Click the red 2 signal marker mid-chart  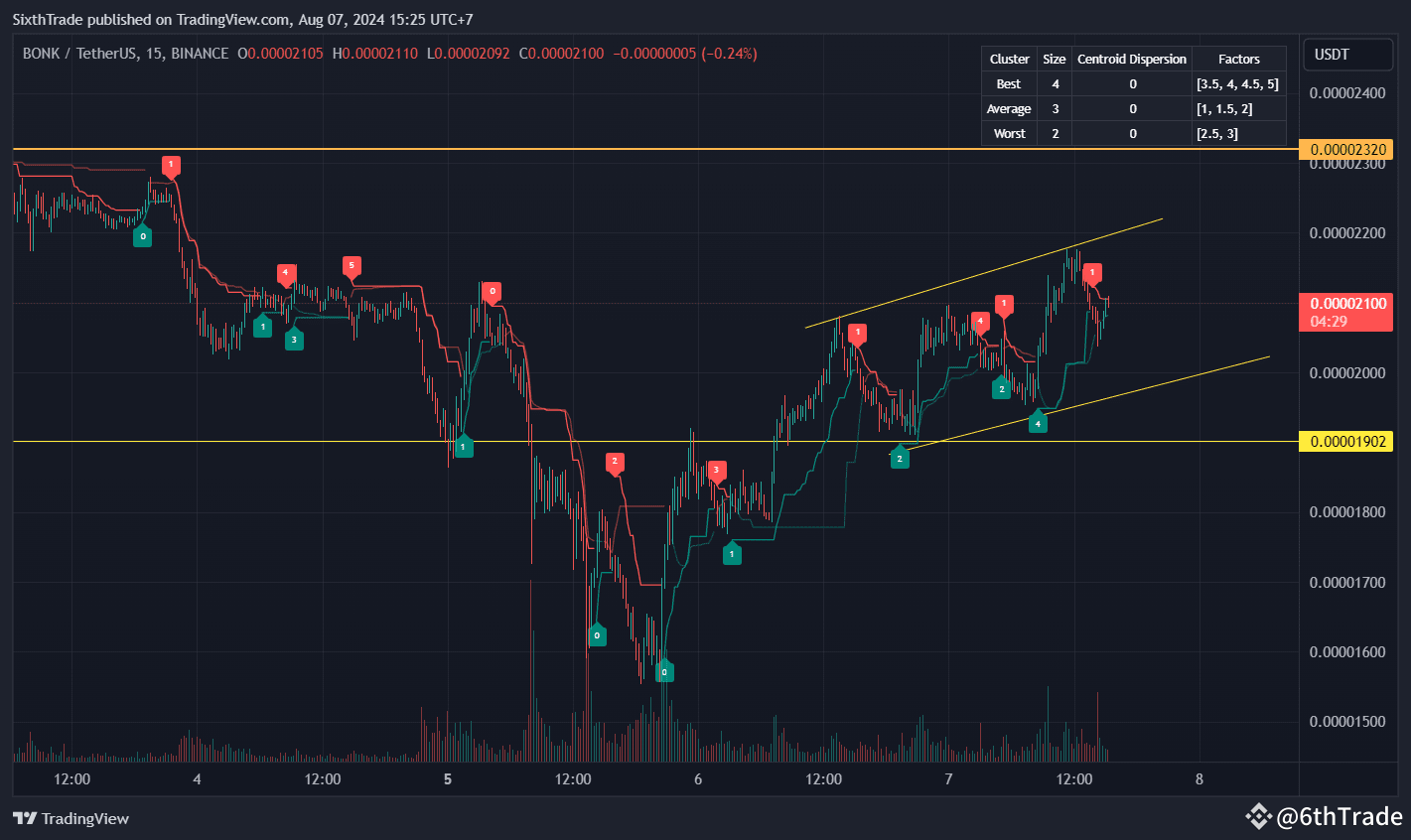(x=615, y=460)
